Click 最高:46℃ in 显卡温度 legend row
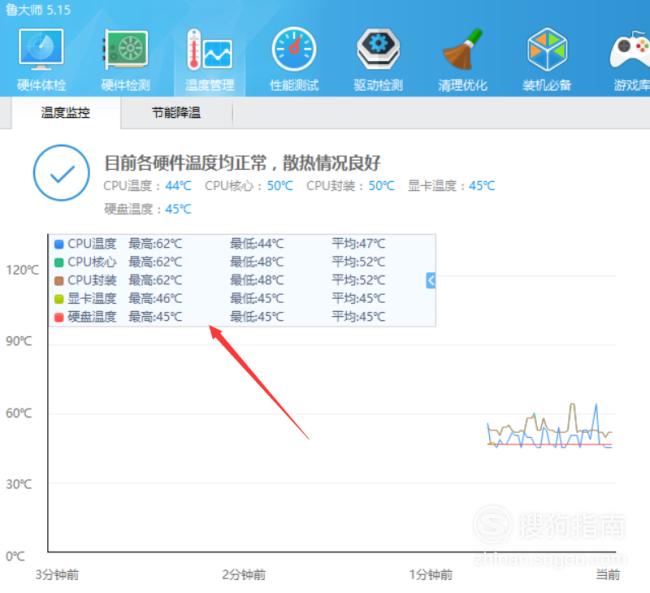Viewport: 650px width, 593px height. coord(155,298)
